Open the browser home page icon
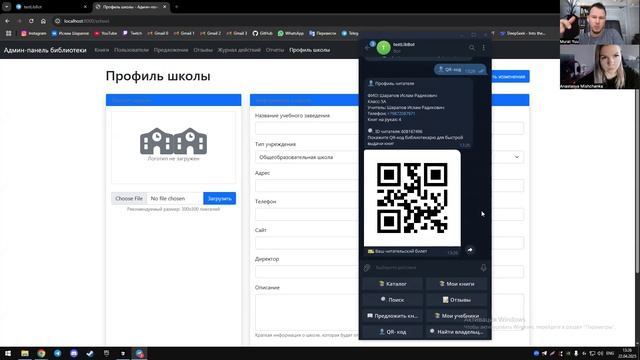Screen dimensions: 640x360 (x=43, y=21)
